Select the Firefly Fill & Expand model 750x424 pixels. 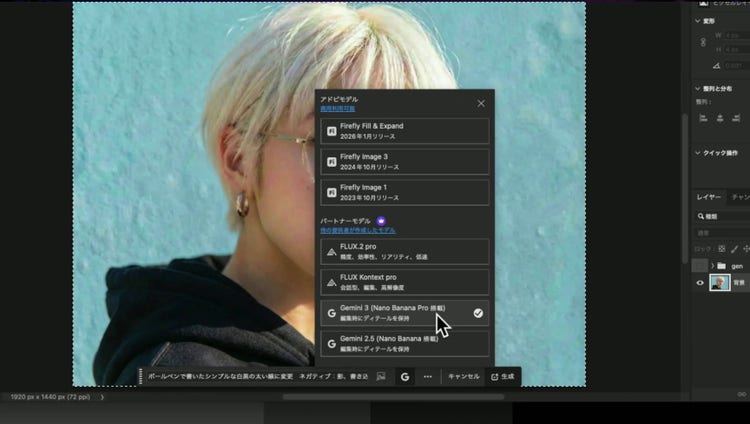(405, 131)
